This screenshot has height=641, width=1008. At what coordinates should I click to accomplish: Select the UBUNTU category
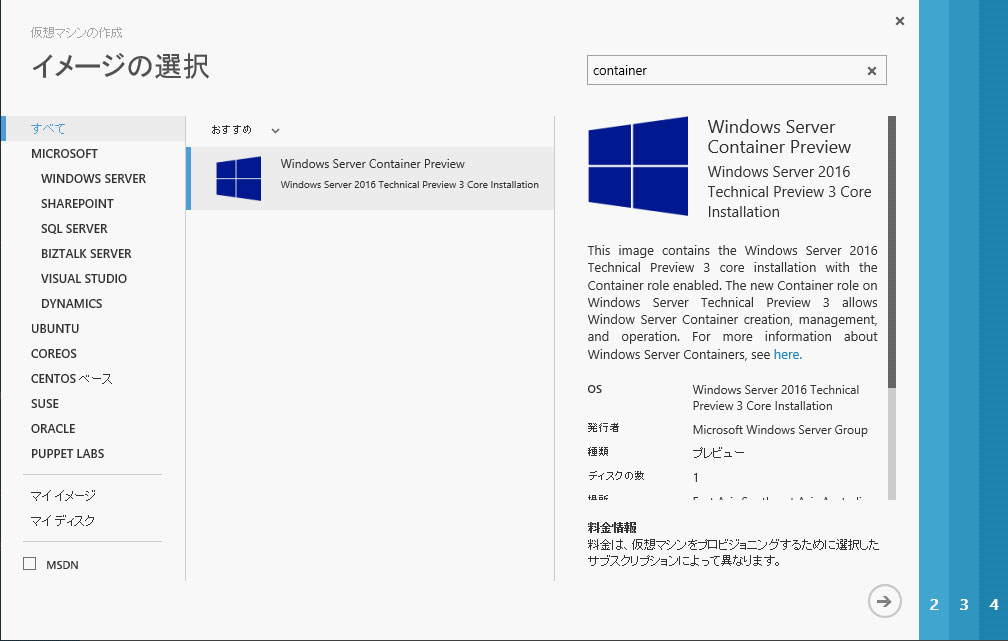(55, 329)
